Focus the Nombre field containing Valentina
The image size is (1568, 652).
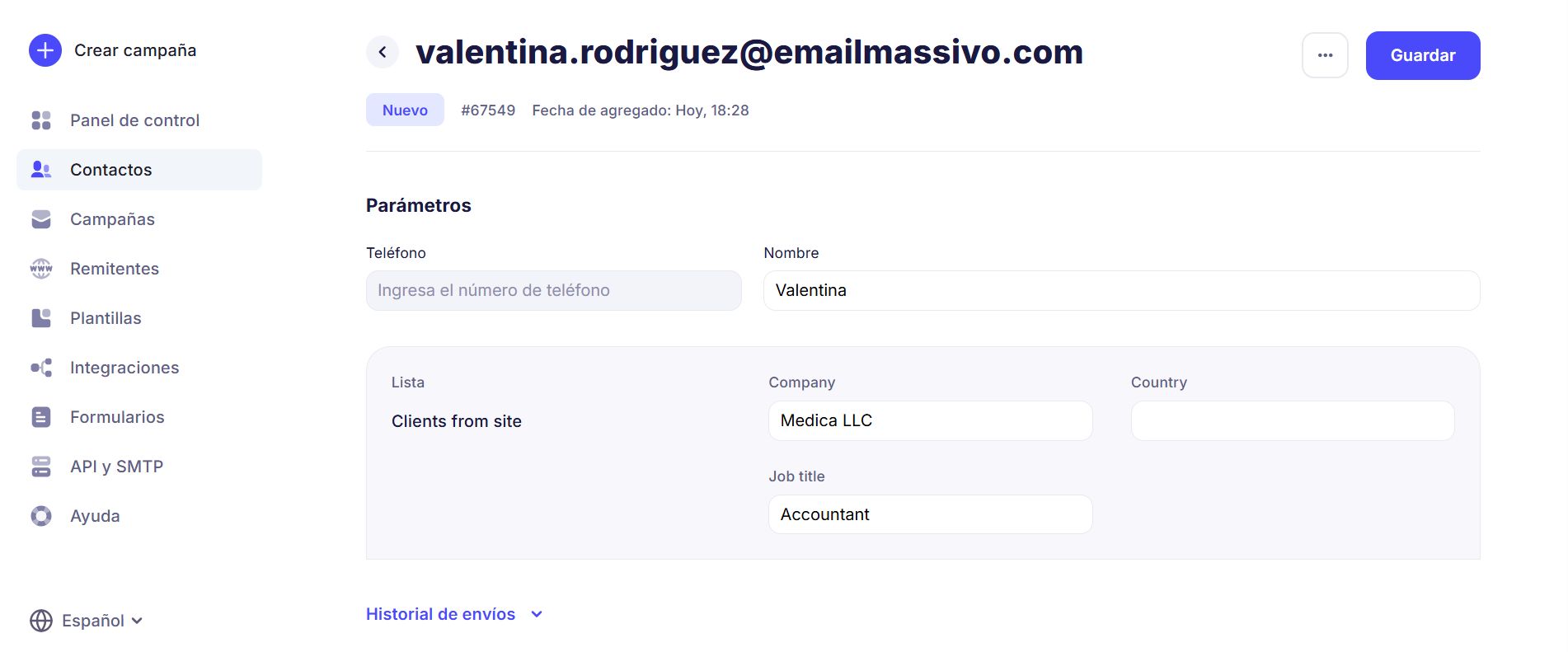click(x=1121, y=290)
